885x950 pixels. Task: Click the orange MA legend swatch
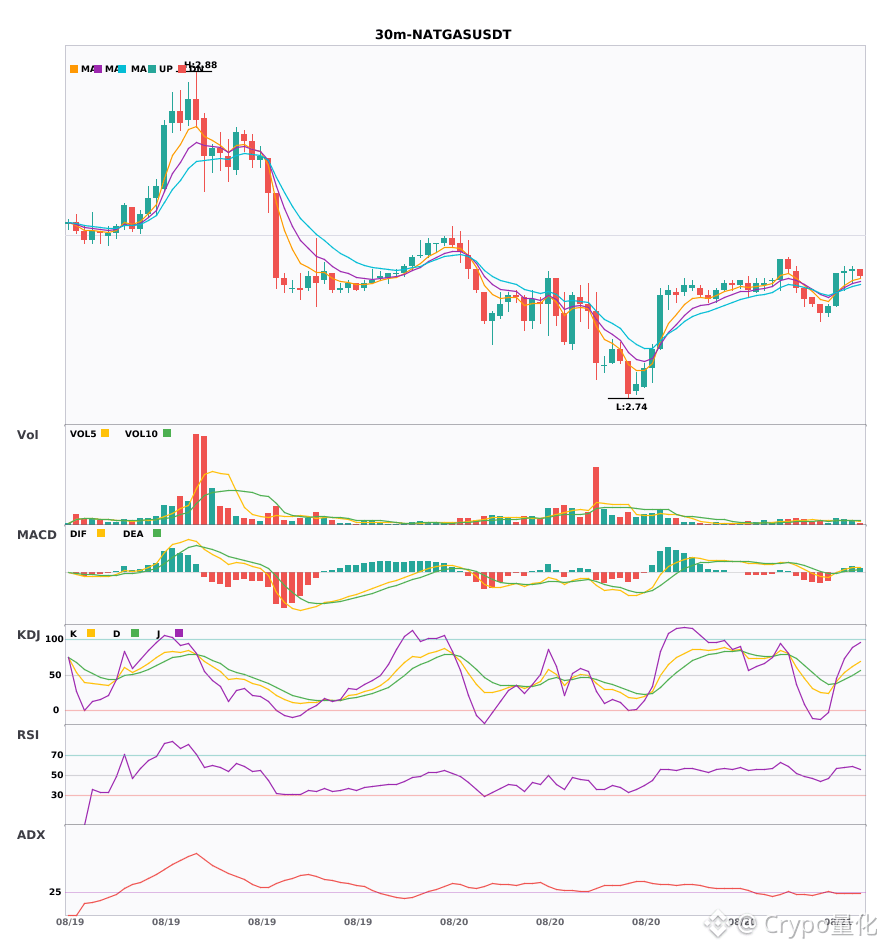coord(74,69)
